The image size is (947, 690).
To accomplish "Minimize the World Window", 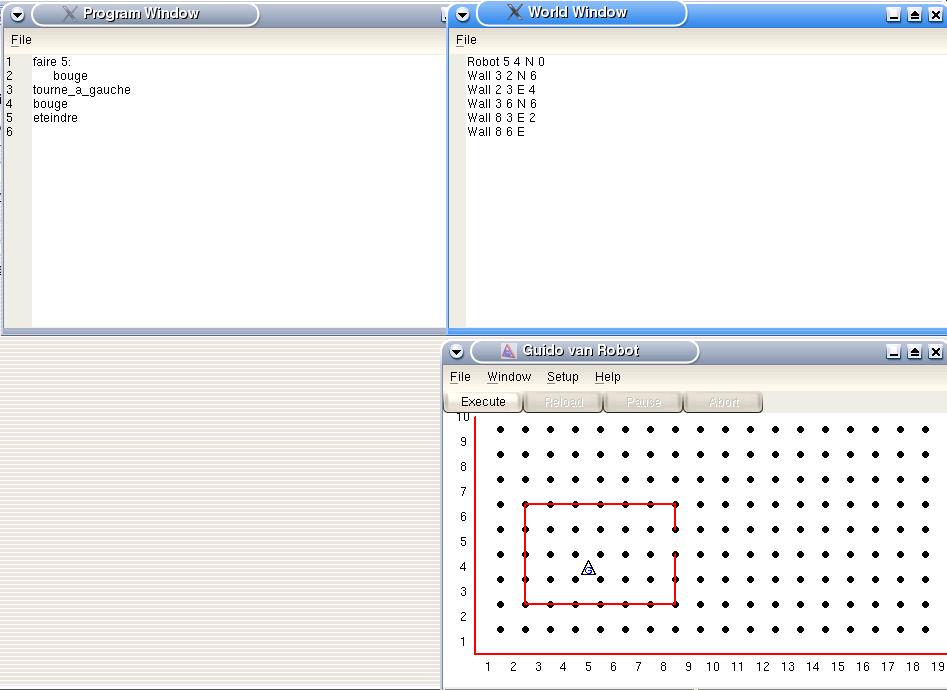I will pos(893,15).
